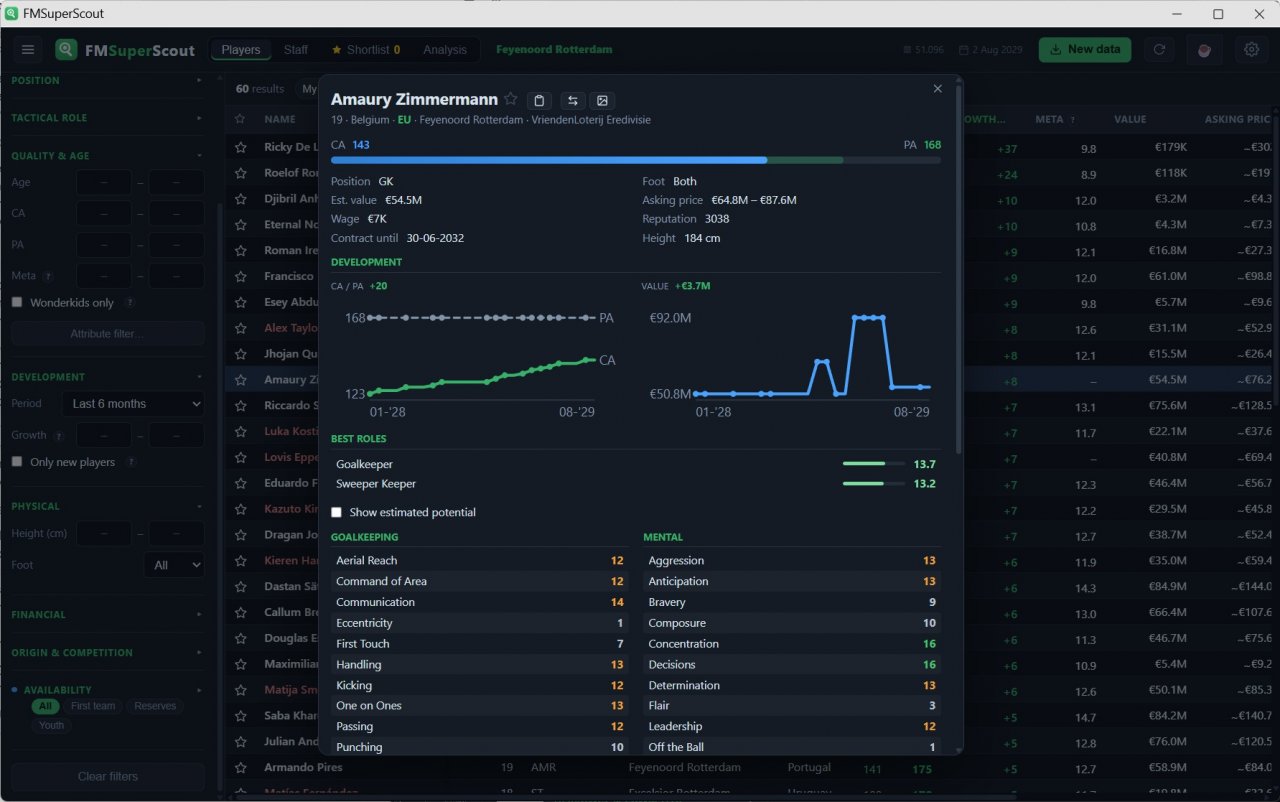Select the All availability pill
The height and width of the screenshot is (802, 1280).
pyautogui.click(x=45, y=706)
